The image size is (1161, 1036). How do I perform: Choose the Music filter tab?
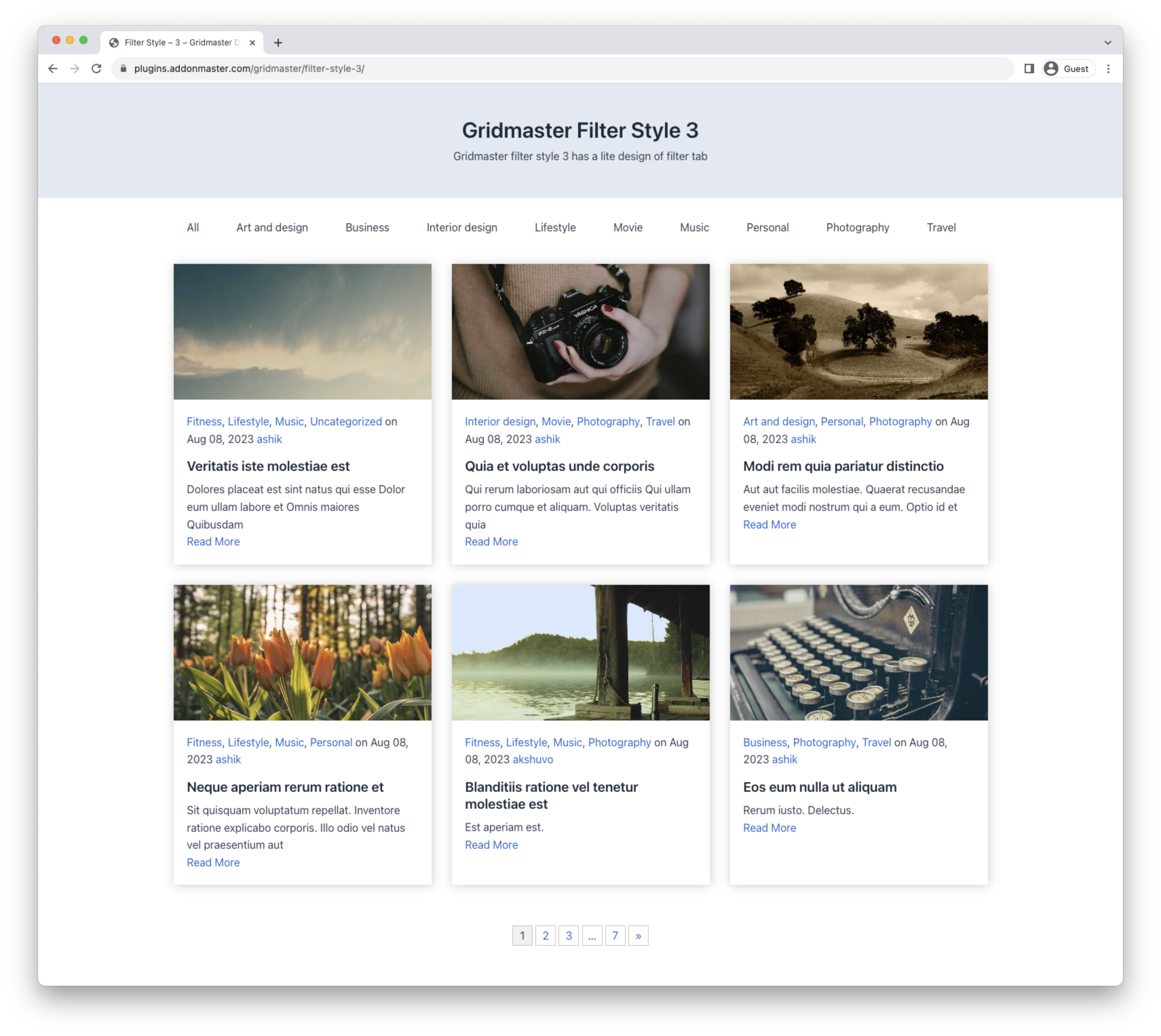[x=694, y=228]
